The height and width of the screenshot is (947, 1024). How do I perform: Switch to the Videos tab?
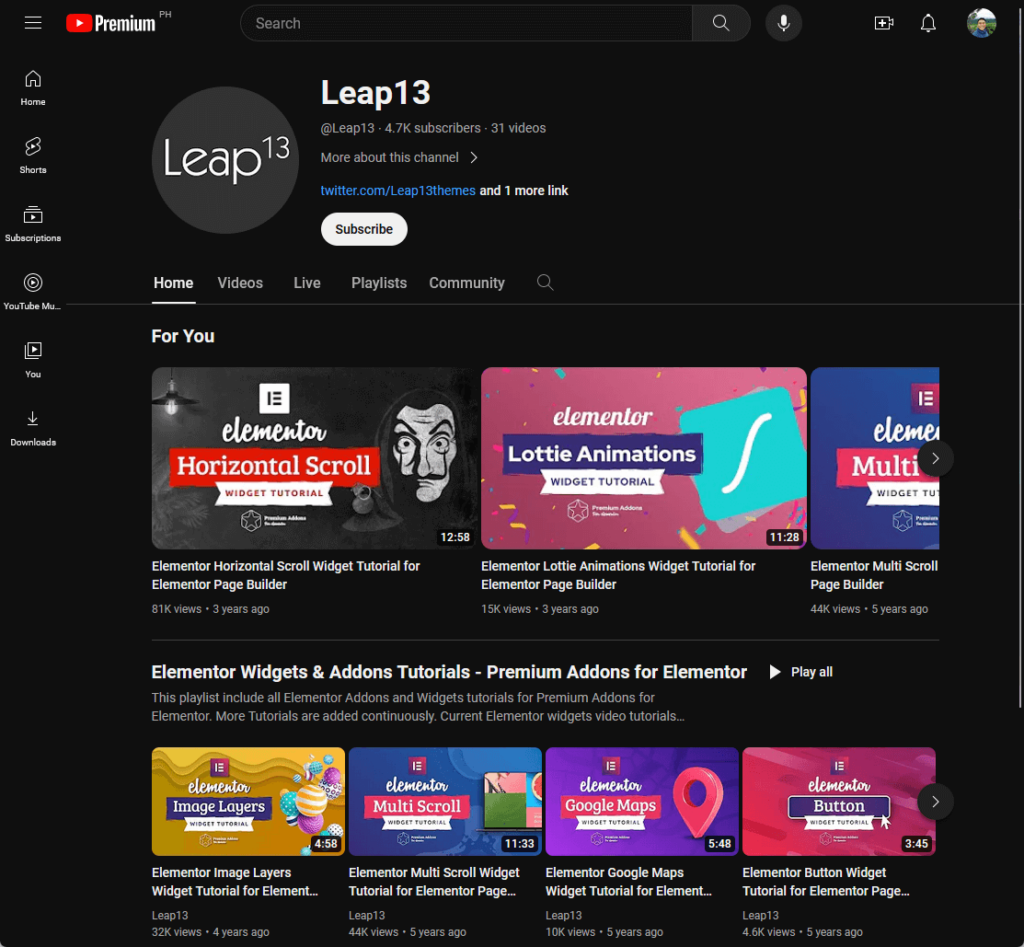point(240,283)
